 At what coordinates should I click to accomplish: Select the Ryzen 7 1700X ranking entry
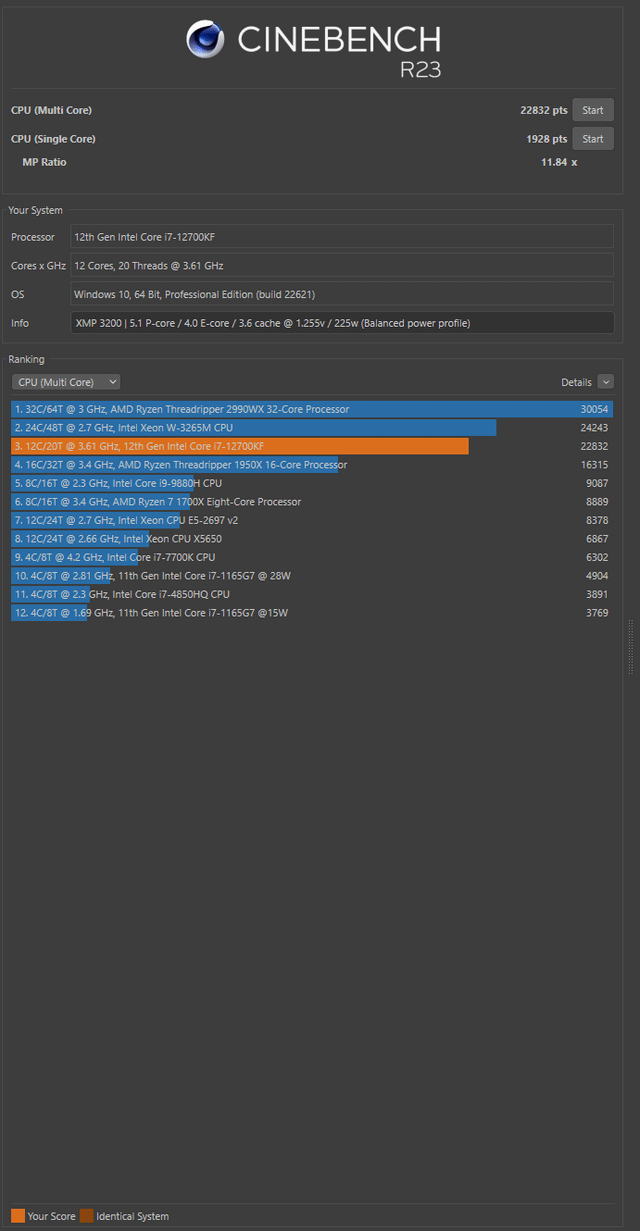pyautogui.click(x=312, y=502)
